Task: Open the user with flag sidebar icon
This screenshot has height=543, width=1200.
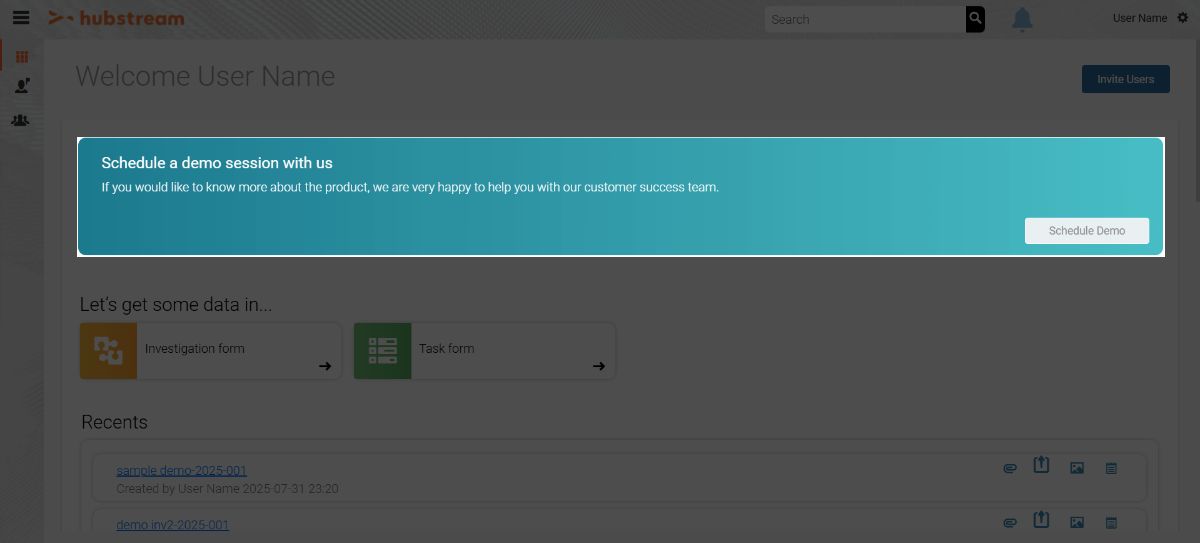Action: pos(22,87)
